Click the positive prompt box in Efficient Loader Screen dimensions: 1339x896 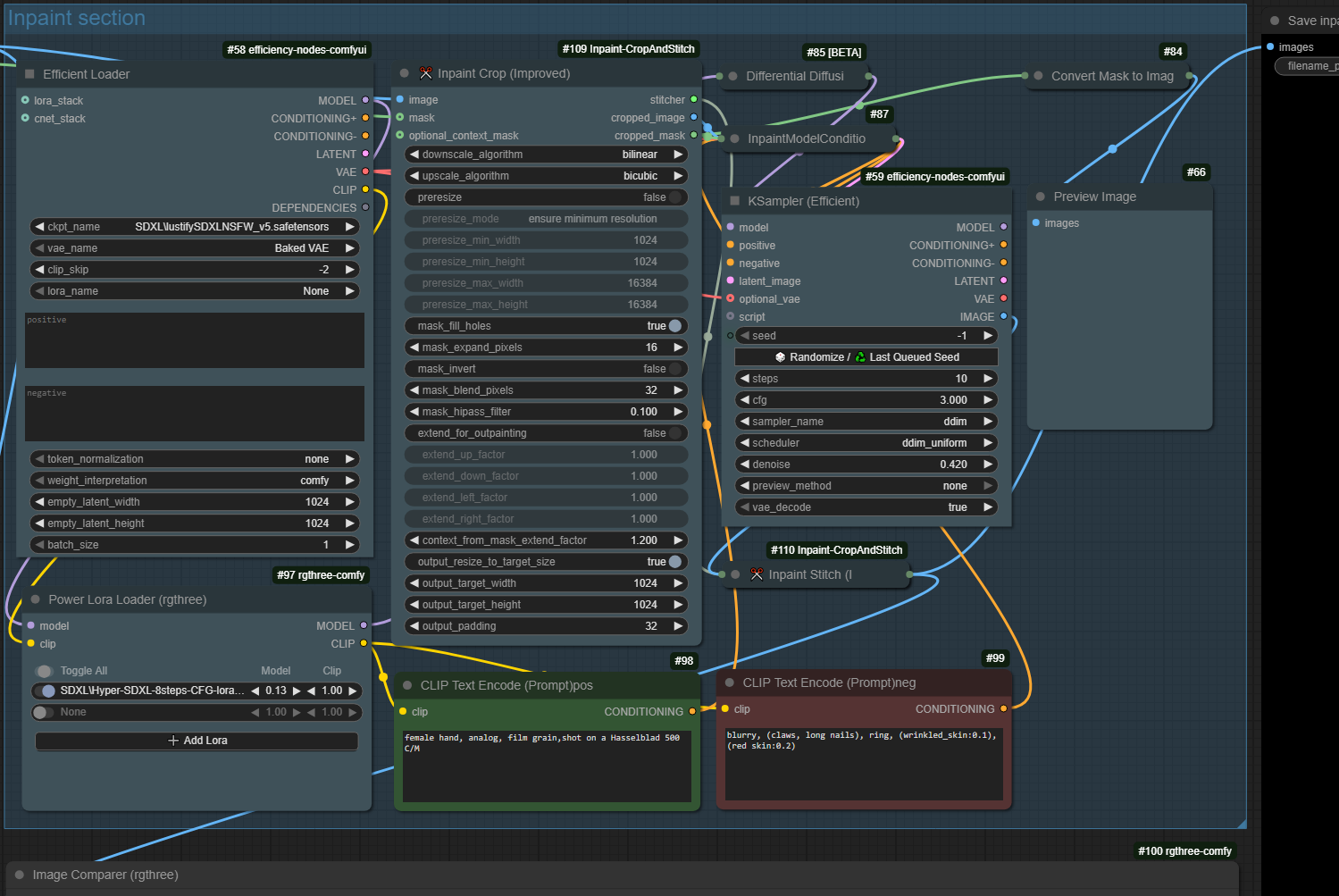pyautogui.click(x=195, y=340)
